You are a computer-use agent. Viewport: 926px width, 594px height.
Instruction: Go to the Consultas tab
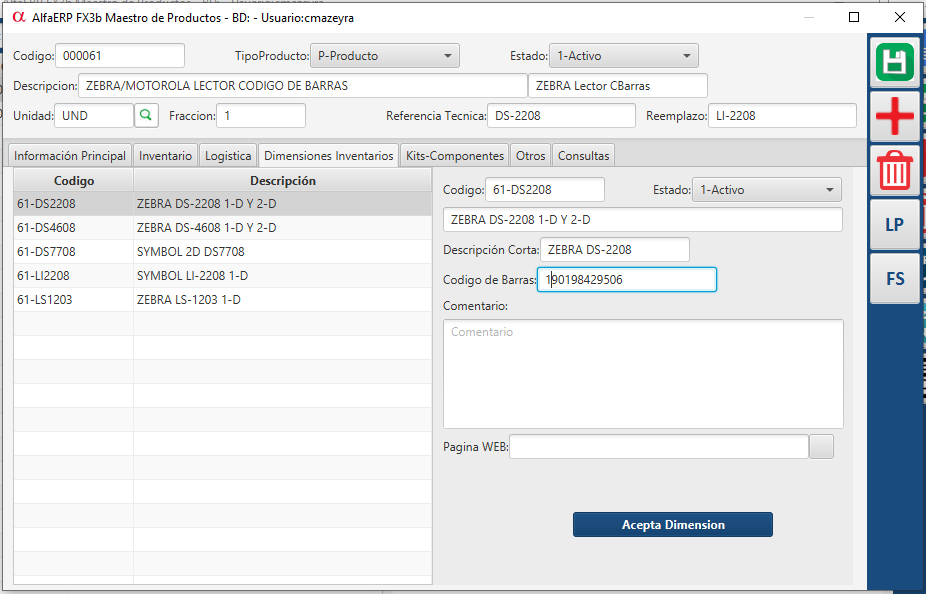pyautogui.click(x=582, y=156)
